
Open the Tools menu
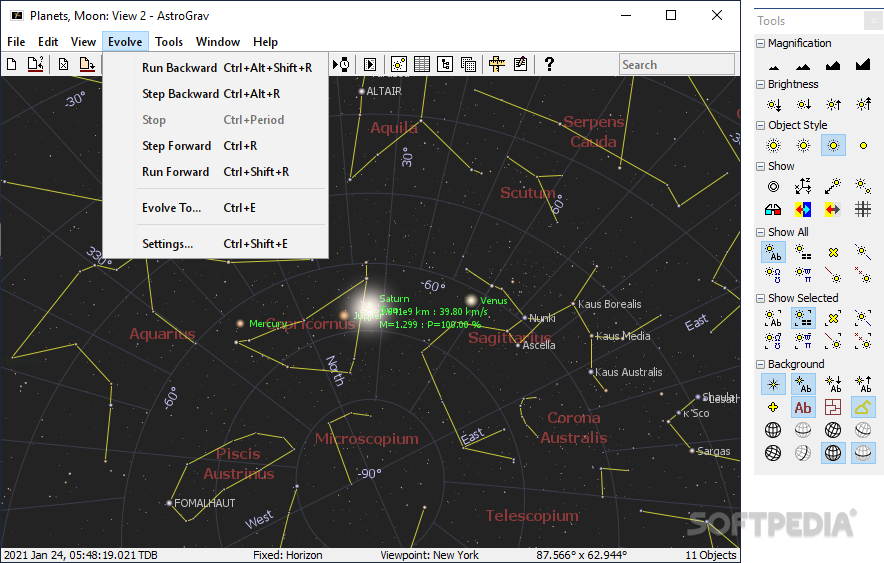[169, 42]
